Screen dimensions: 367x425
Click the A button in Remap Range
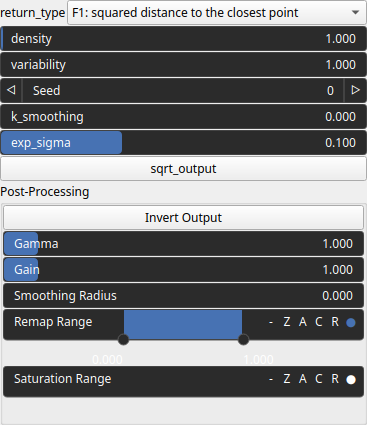(303, 322)
